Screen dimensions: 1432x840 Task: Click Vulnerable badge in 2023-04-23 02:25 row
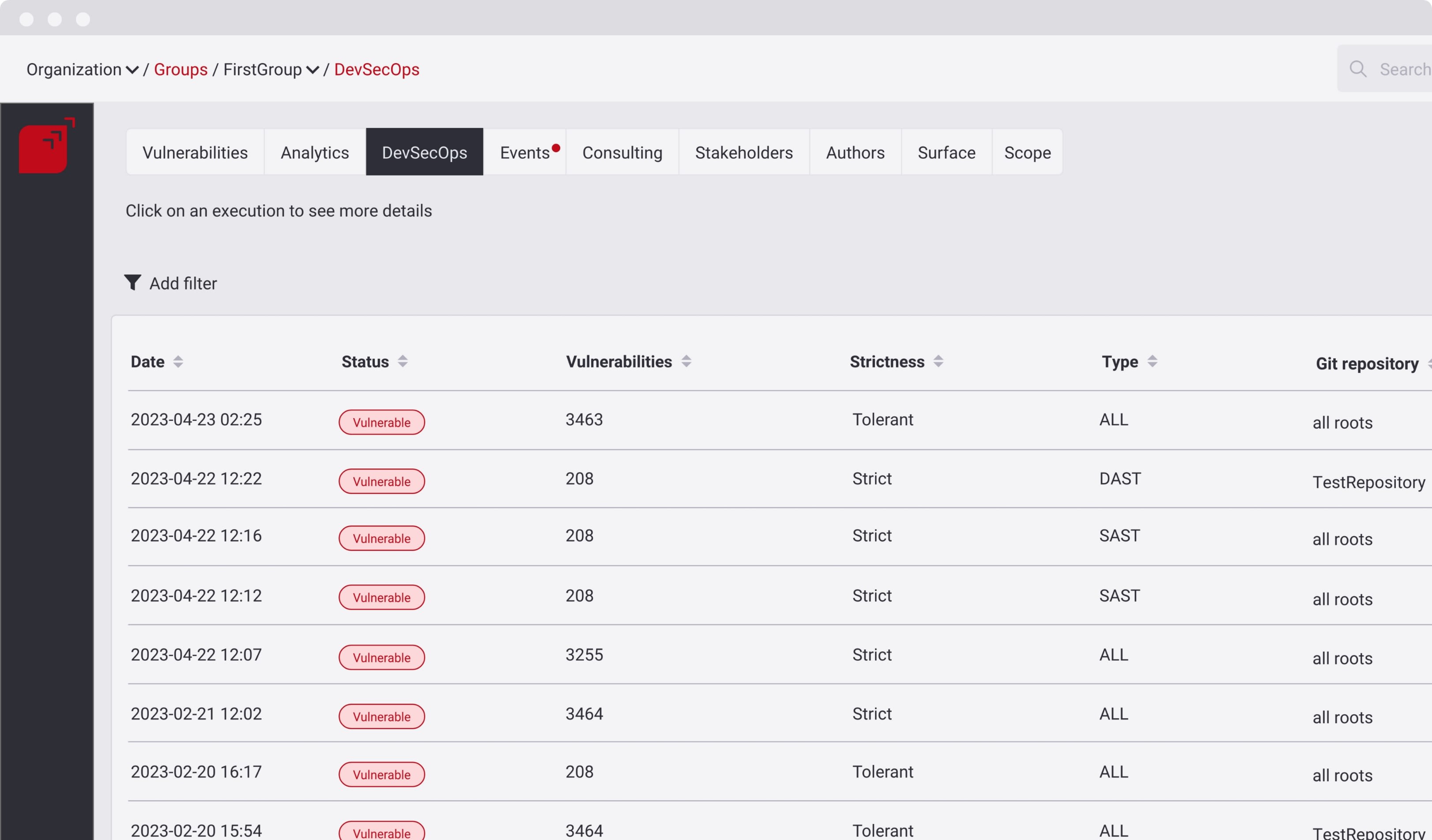[x=382, y=422]
